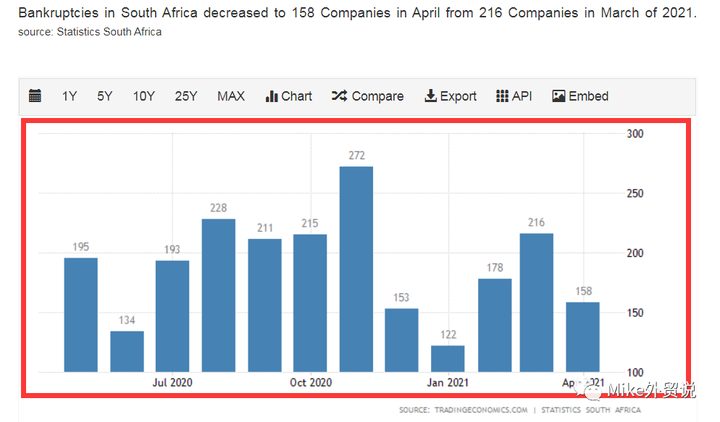Click the Chart bar icon
The height and width of the screenshot is (422, 720).
click(x=271, y=96)
